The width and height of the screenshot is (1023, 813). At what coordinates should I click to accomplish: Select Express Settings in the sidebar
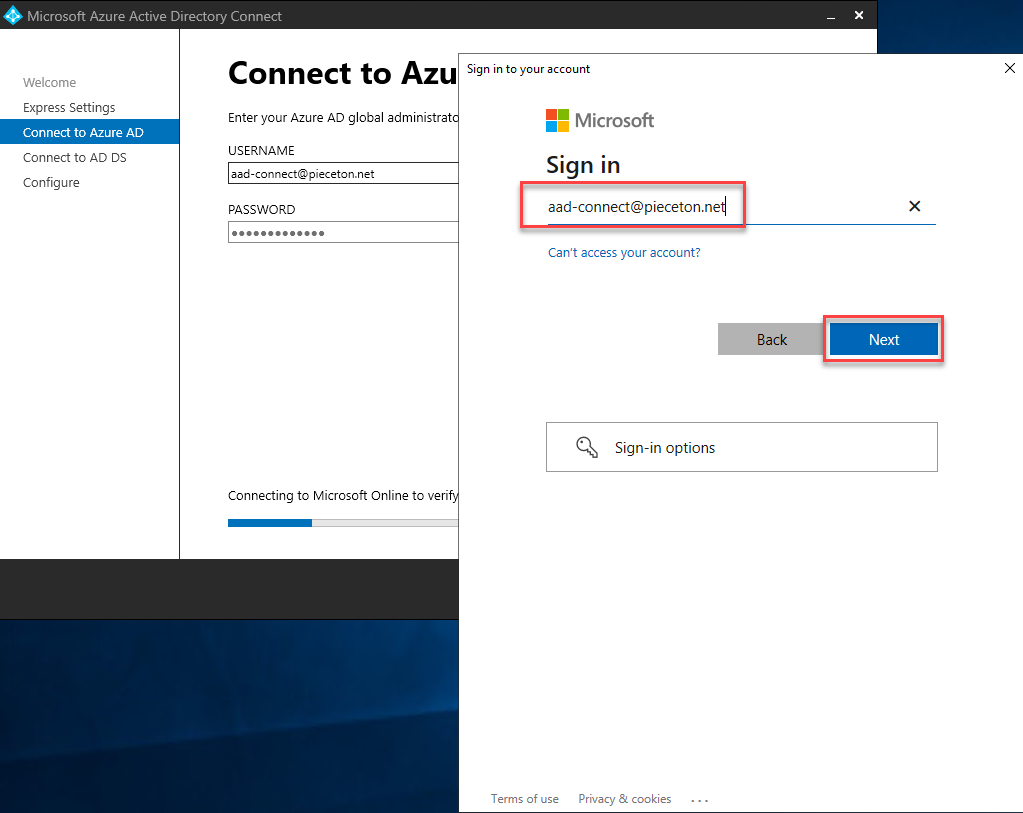(x=69, y=107)
